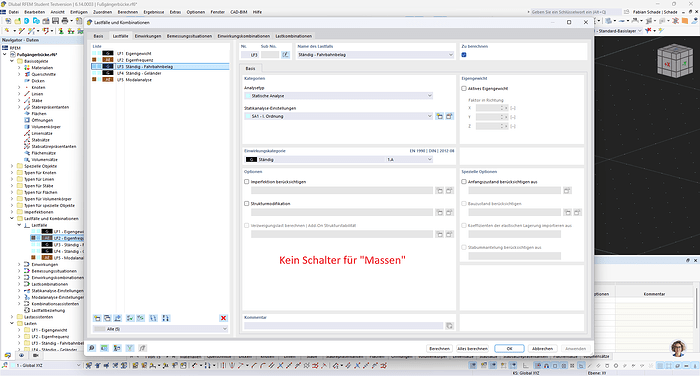Switch to the Einwirkungen tab

(148, 36)
